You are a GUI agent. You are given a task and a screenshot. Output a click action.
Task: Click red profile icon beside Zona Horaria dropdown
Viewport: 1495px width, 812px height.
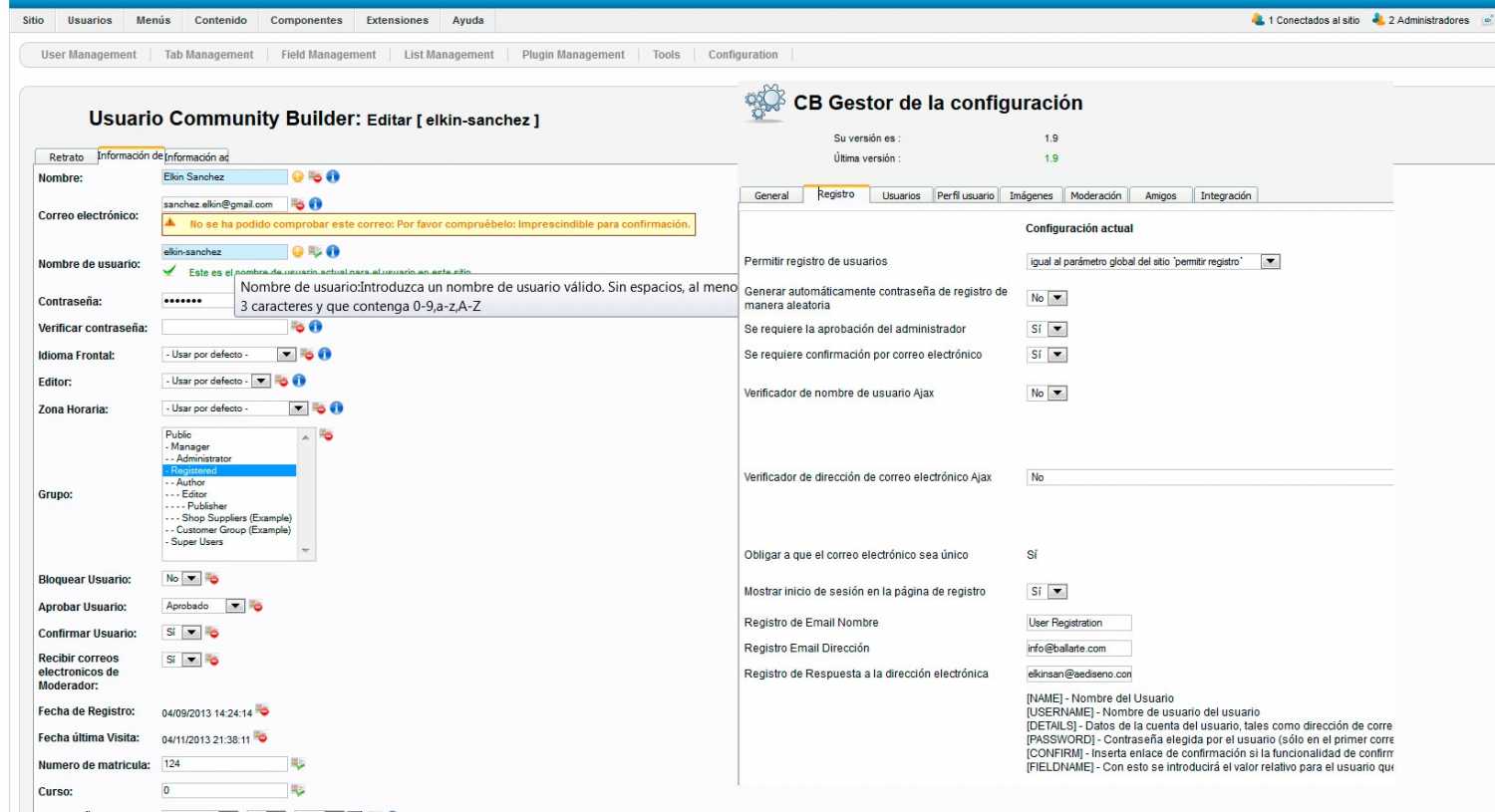(x=318, y=407)
